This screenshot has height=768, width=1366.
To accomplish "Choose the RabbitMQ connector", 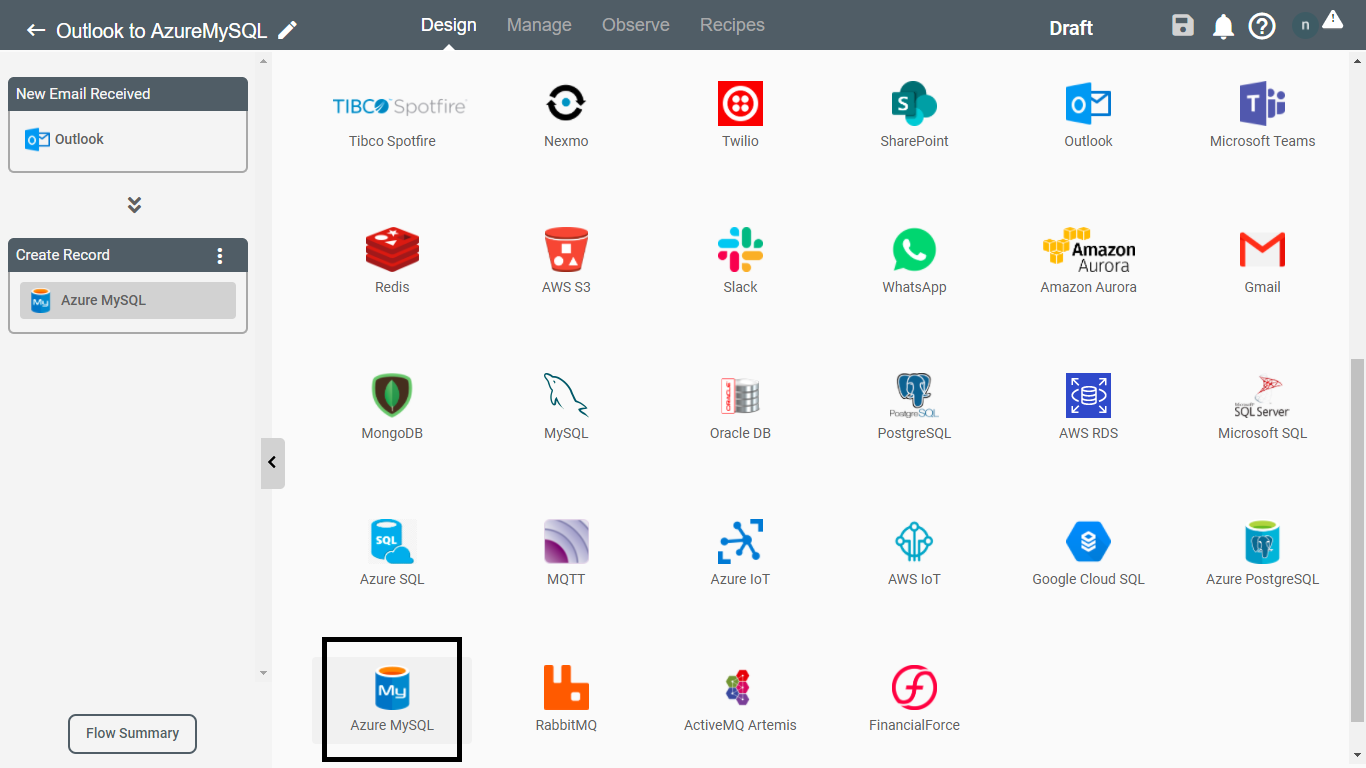I will point(566,700).
